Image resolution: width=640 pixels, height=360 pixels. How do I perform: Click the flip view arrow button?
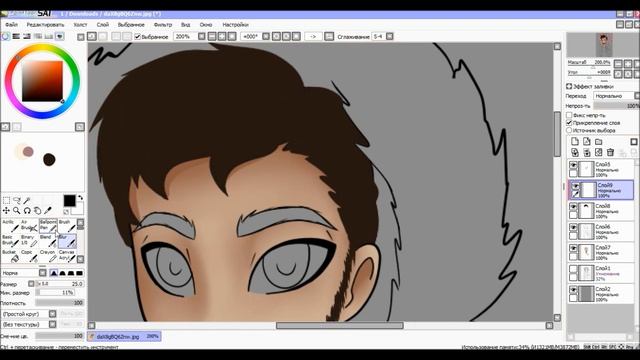313,36
